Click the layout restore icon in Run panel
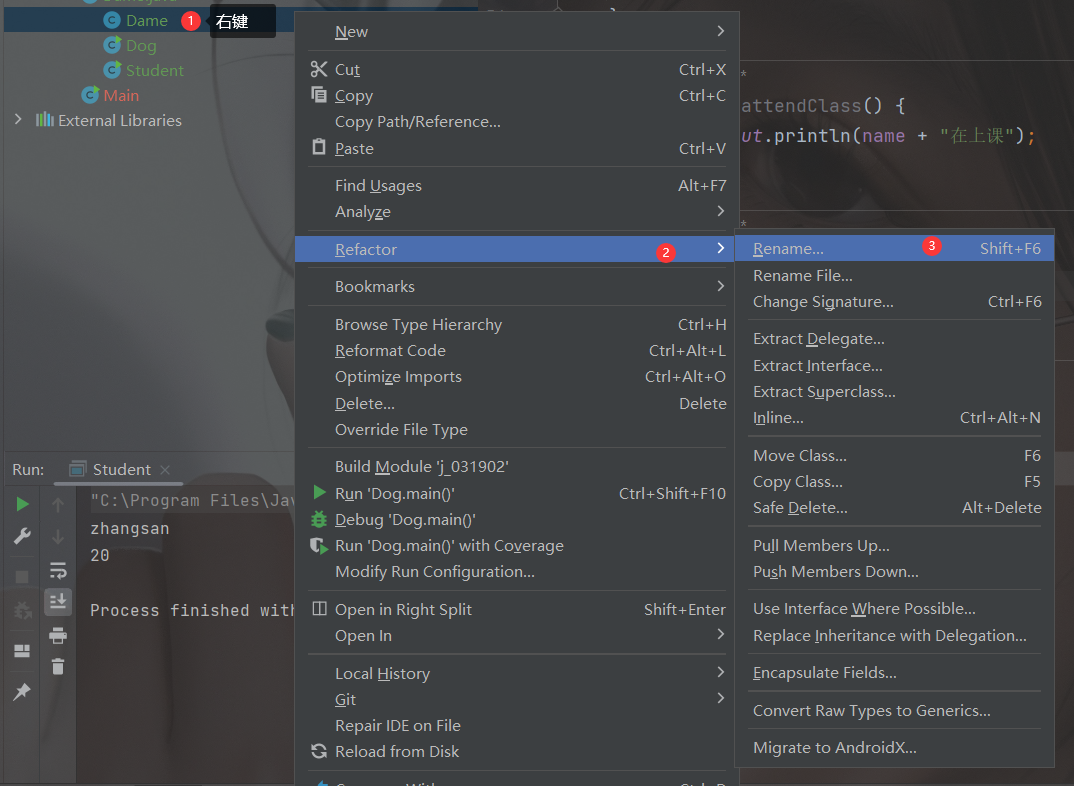 coord(22,650)
